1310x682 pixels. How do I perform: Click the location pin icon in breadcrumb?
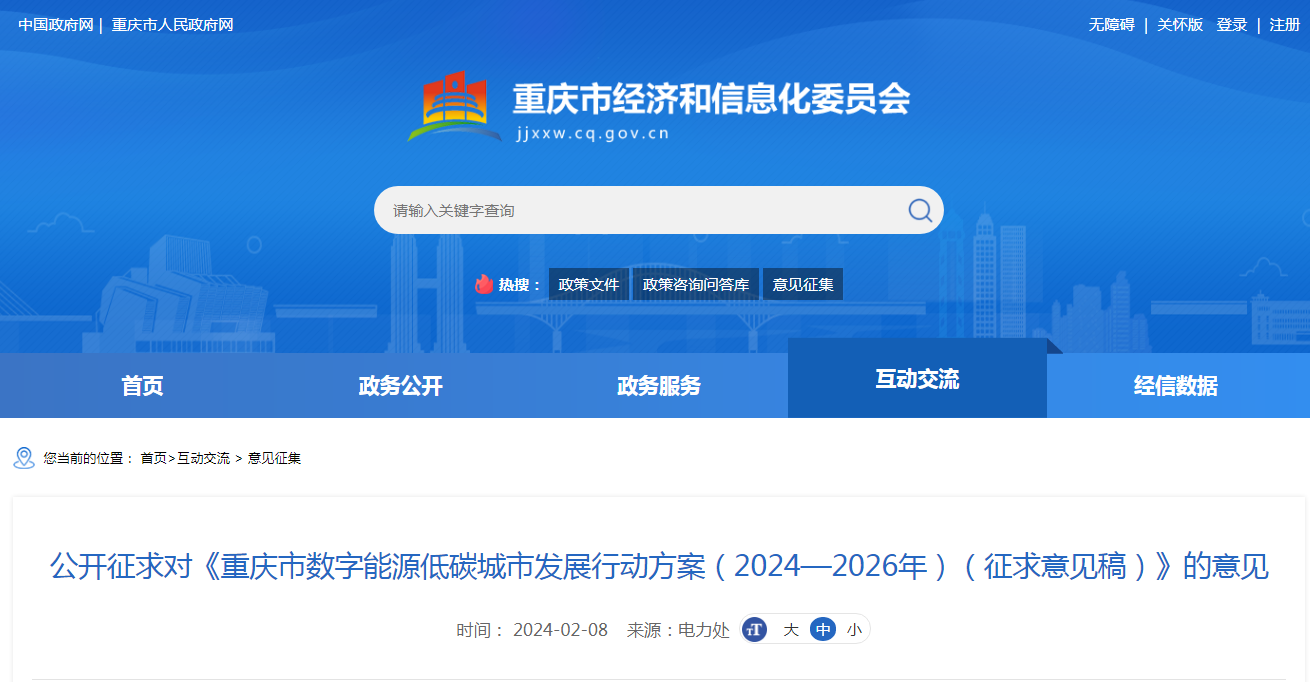(24, 458)
